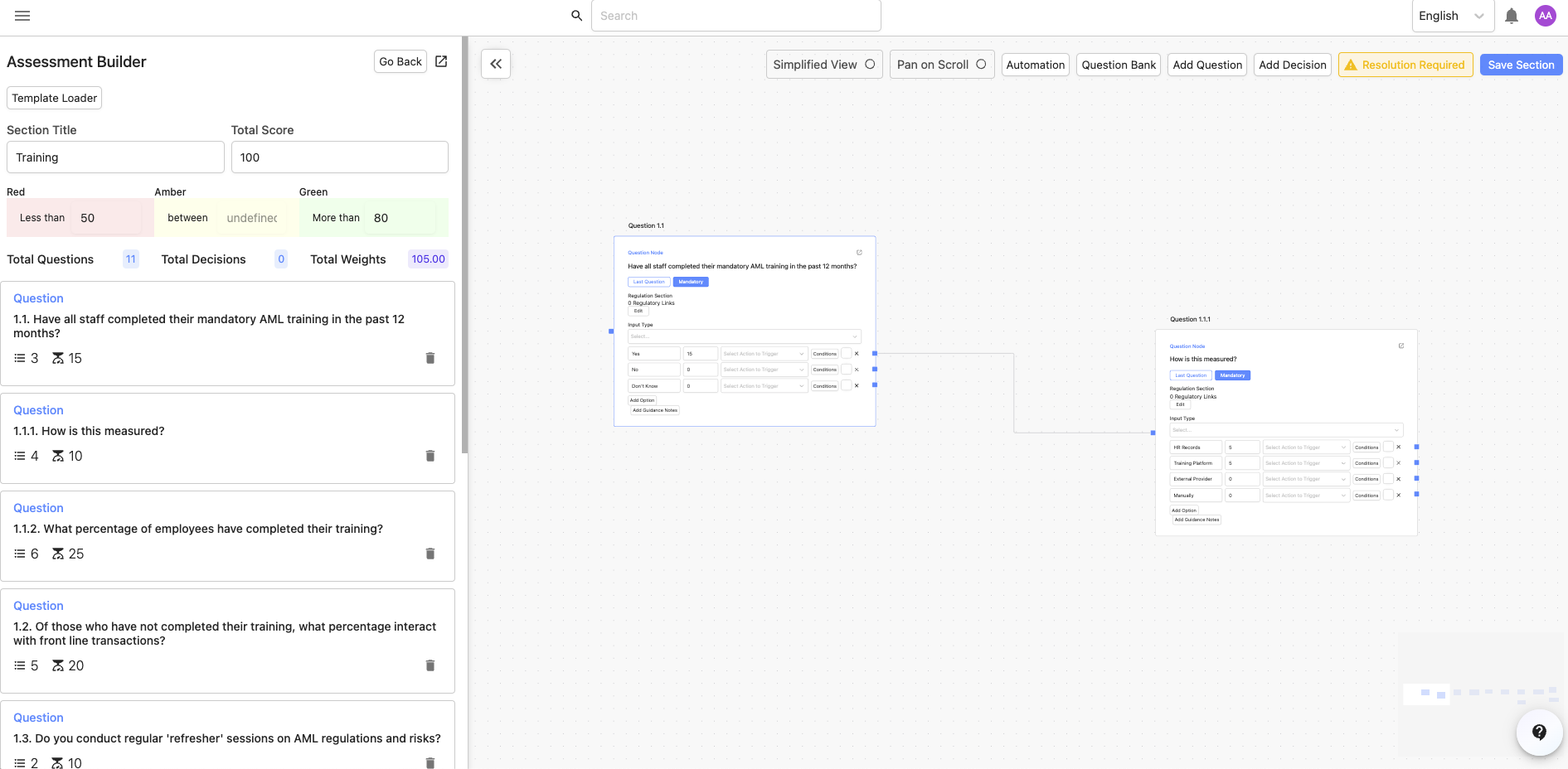Collapse the side panel with double chevron

pos(496,64)
